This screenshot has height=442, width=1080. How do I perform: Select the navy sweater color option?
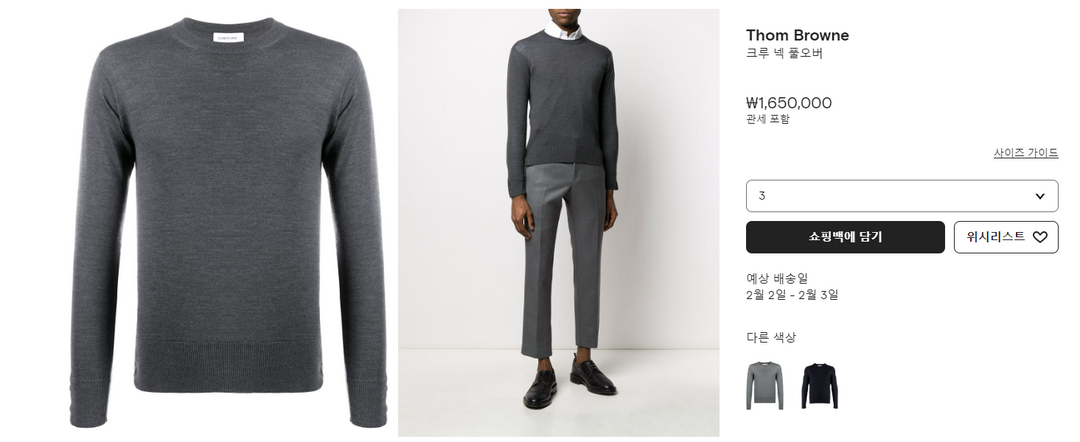(820, 386)
